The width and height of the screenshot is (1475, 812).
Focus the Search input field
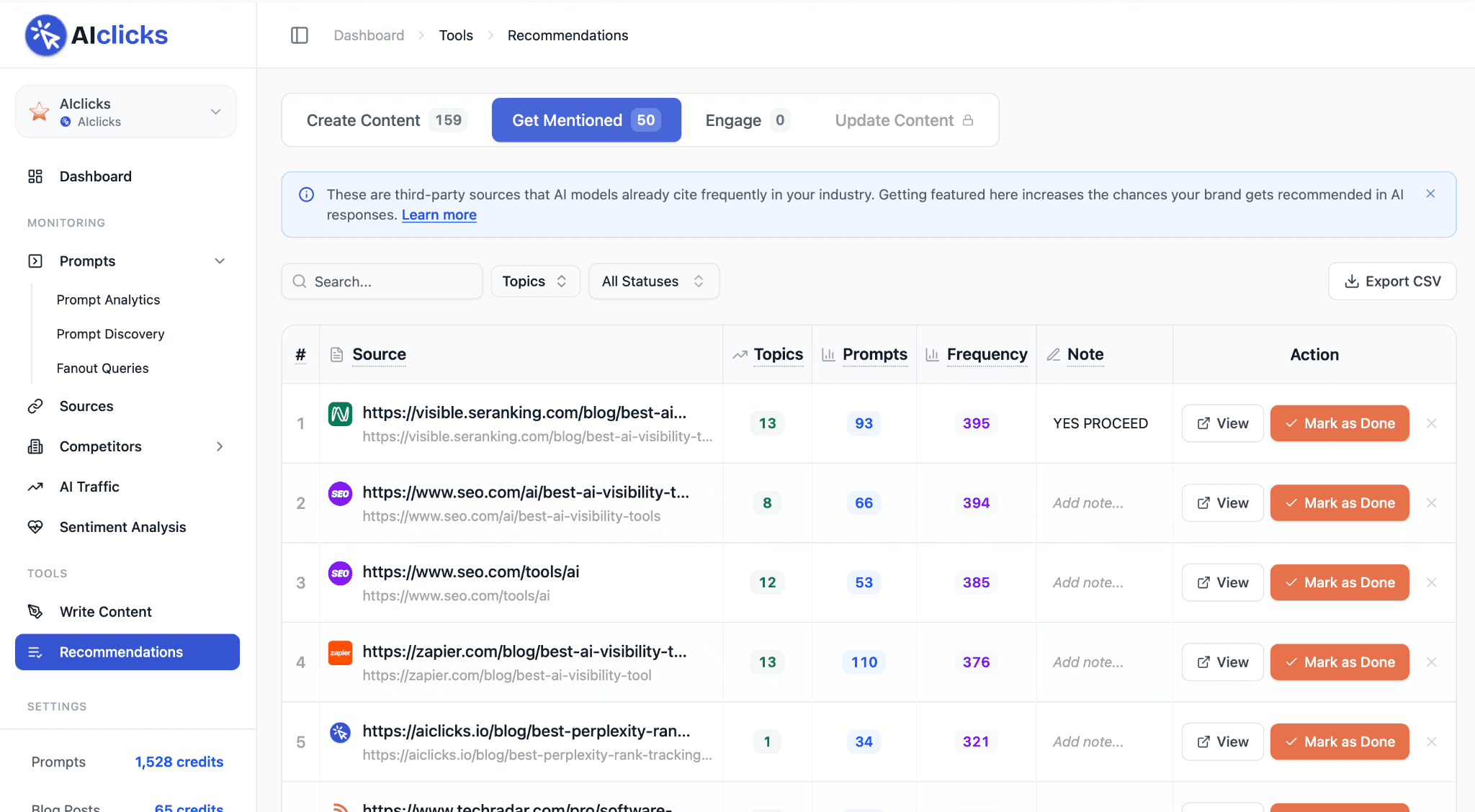382,281
